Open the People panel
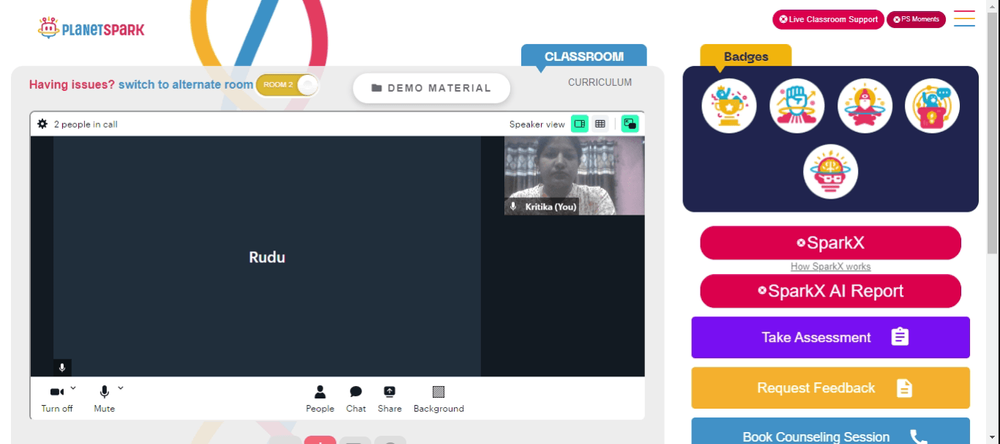The width and height of the screenshot is (1000, 444). [320, 399]
